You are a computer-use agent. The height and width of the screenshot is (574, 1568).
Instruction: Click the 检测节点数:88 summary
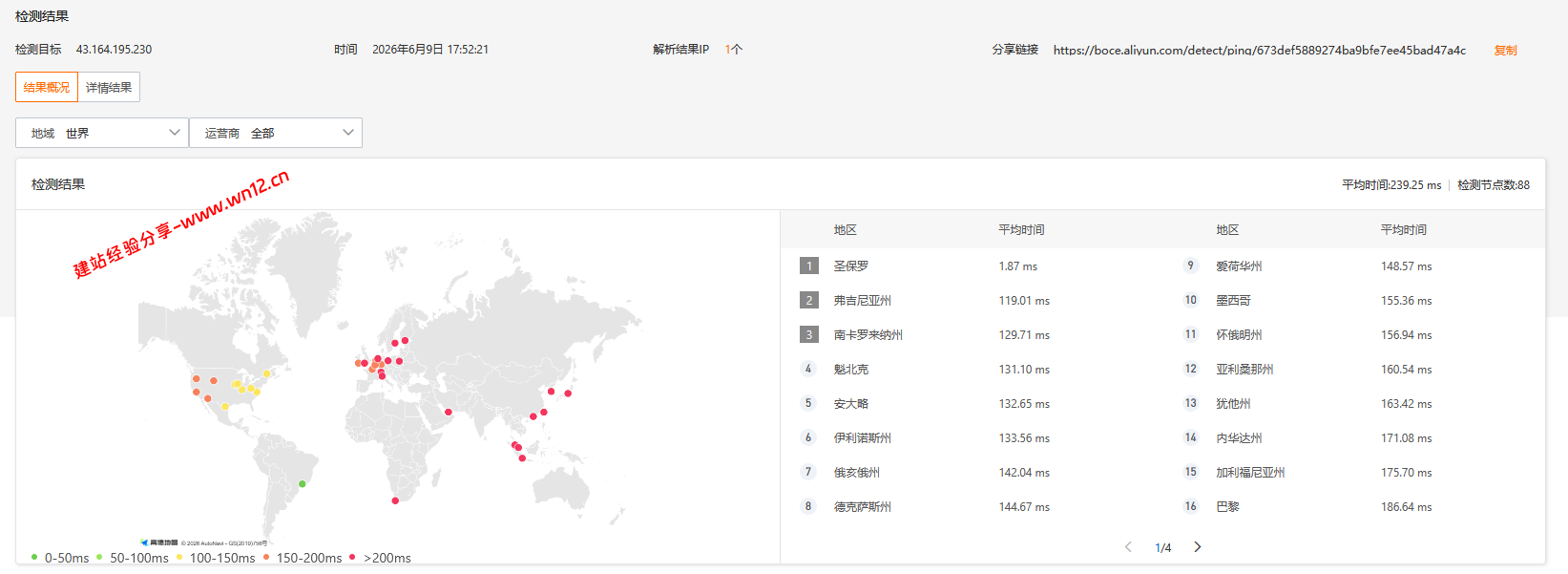(1494, 185)
